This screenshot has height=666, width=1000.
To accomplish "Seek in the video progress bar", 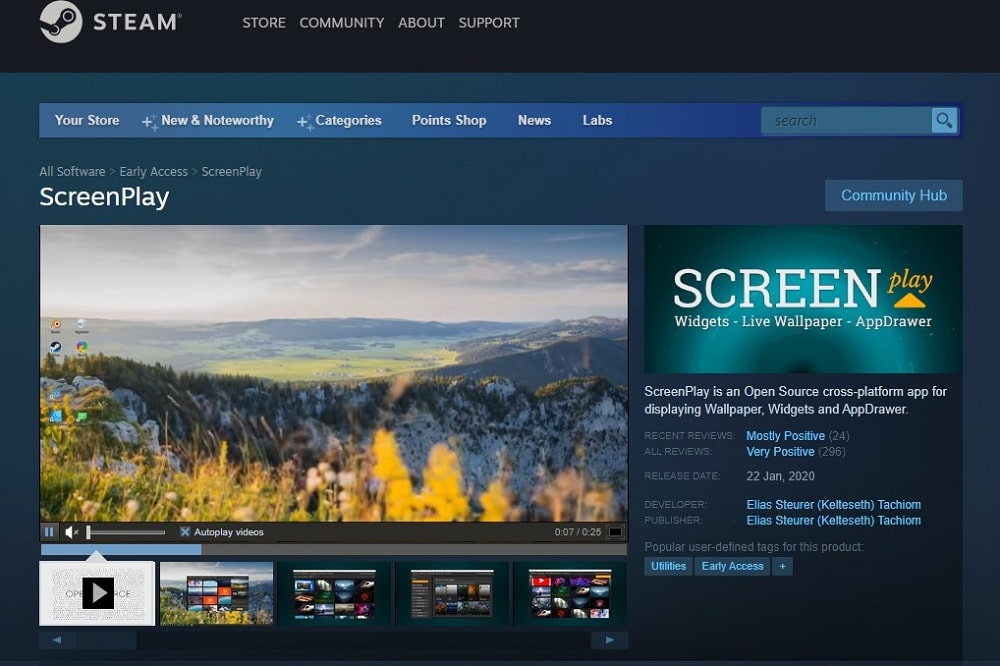I will pyautogui.click(x=334, y=549).
